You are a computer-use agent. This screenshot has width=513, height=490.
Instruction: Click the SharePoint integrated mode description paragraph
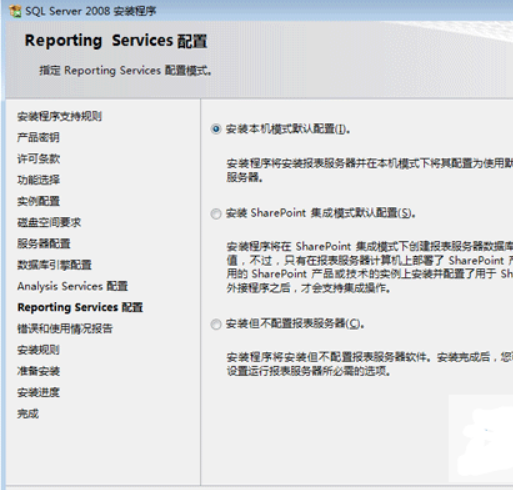pos(369,267)
